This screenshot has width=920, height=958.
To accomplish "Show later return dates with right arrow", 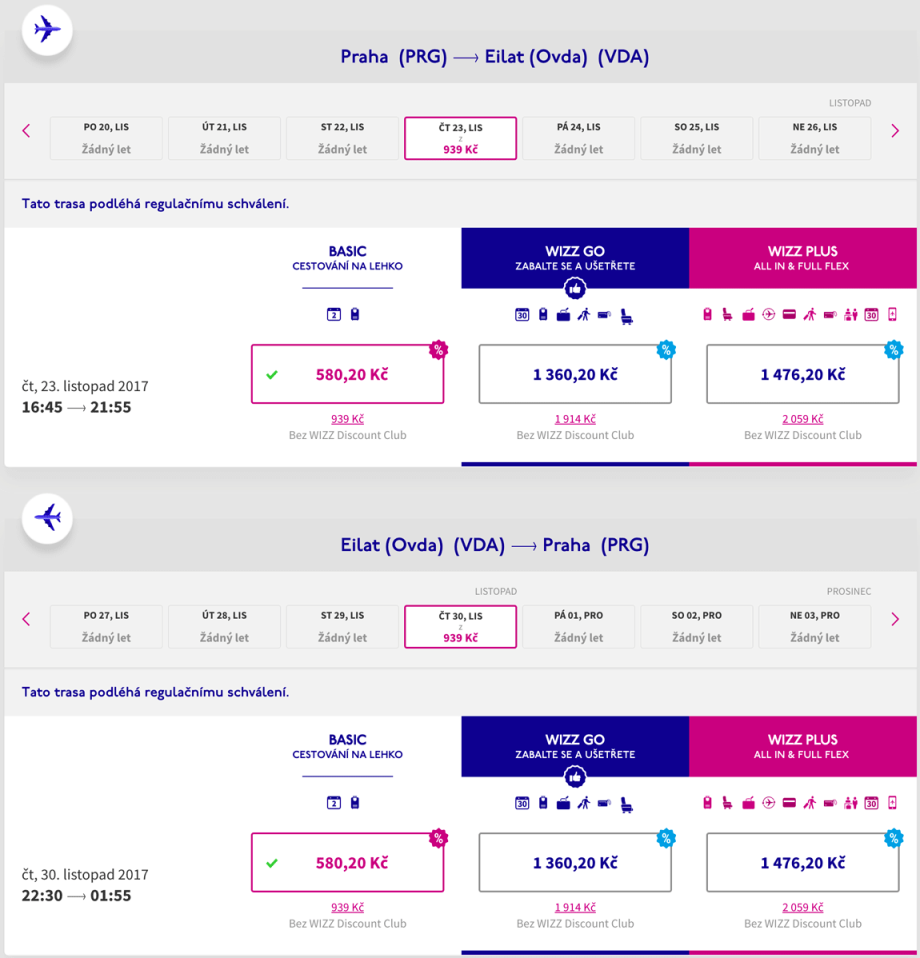I will (895, 619).
